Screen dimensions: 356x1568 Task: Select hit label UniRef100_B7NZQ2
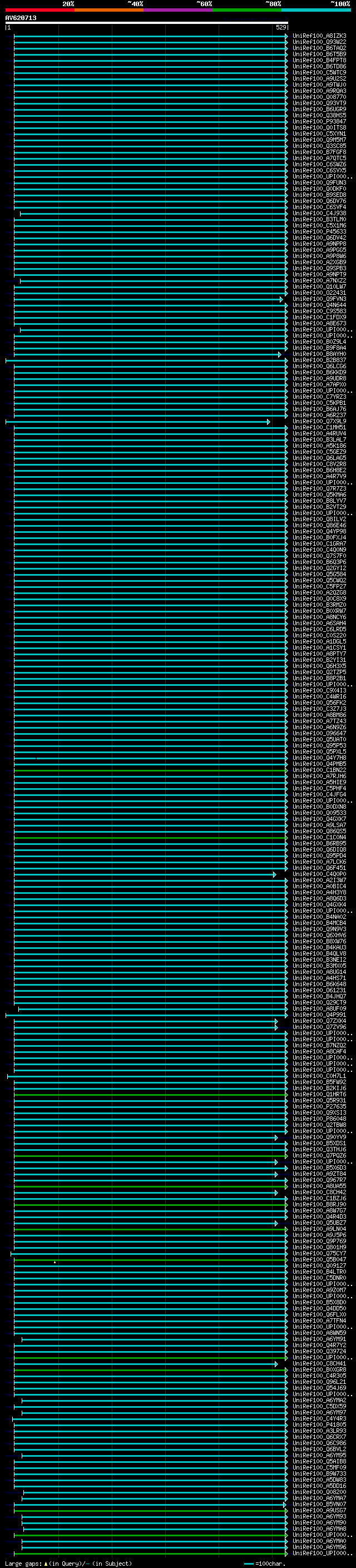tap(319, 1046)
